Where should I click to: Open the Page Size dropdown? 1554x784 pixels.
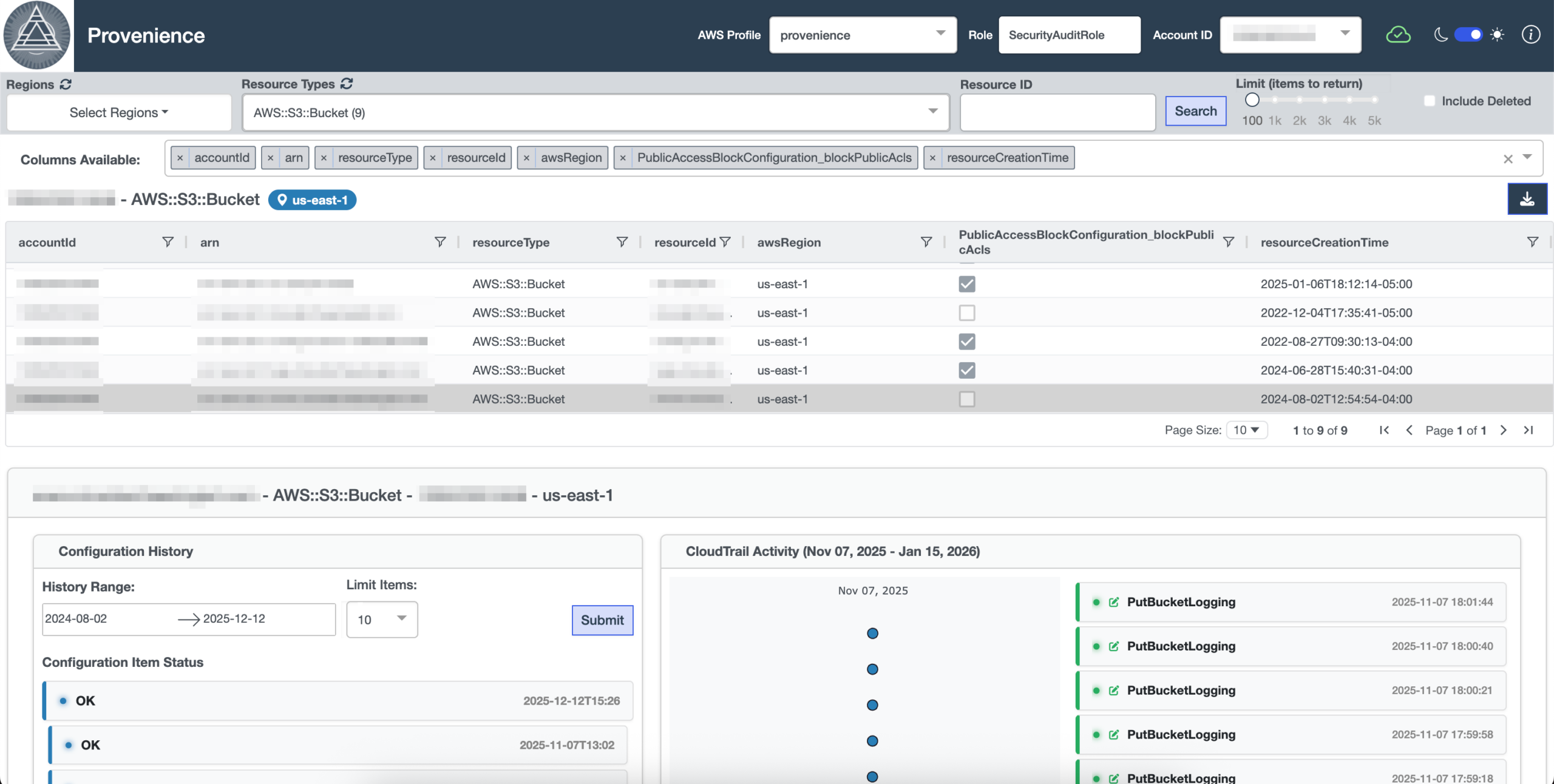(1246, 430)
